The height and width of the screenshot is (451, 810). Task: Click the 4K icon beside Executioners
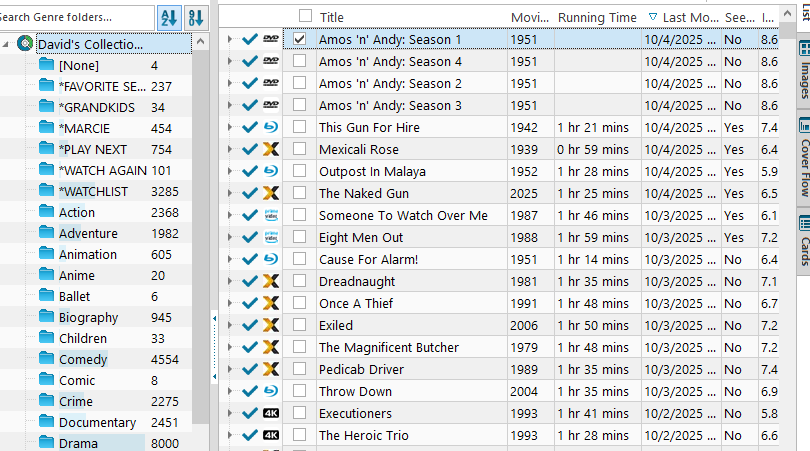pos(271,413)
